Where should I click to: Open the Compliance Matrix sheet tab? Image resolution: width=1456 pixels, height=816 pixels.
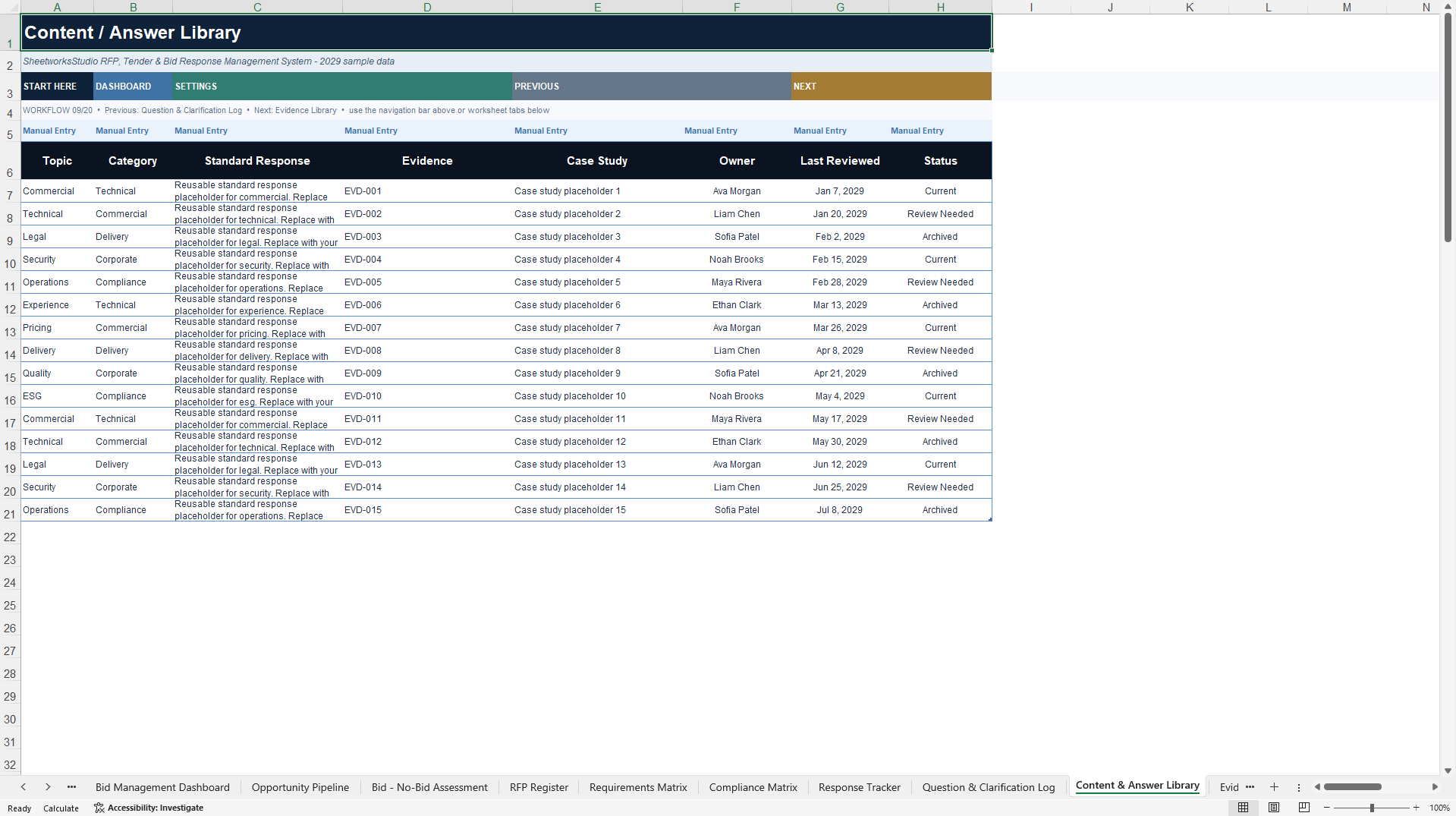coord(753,787)
